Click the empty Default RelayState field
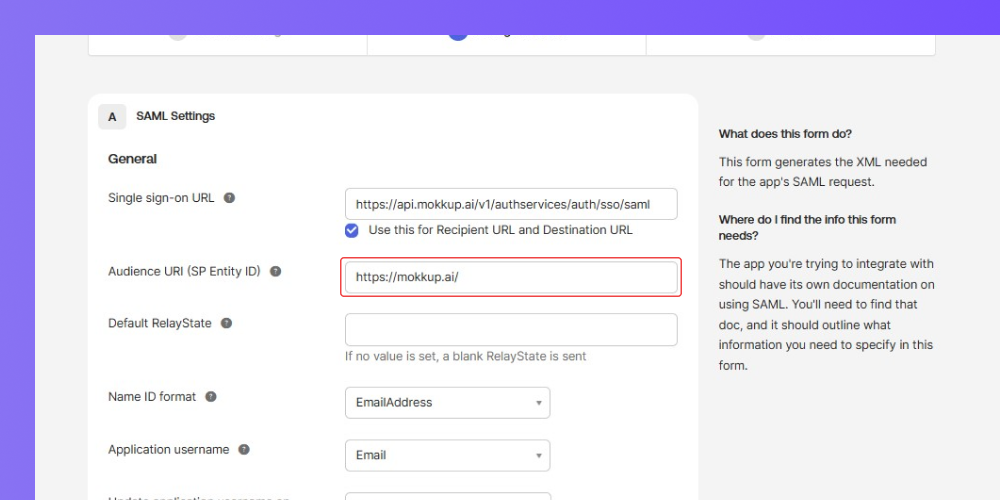 point(511,330)
